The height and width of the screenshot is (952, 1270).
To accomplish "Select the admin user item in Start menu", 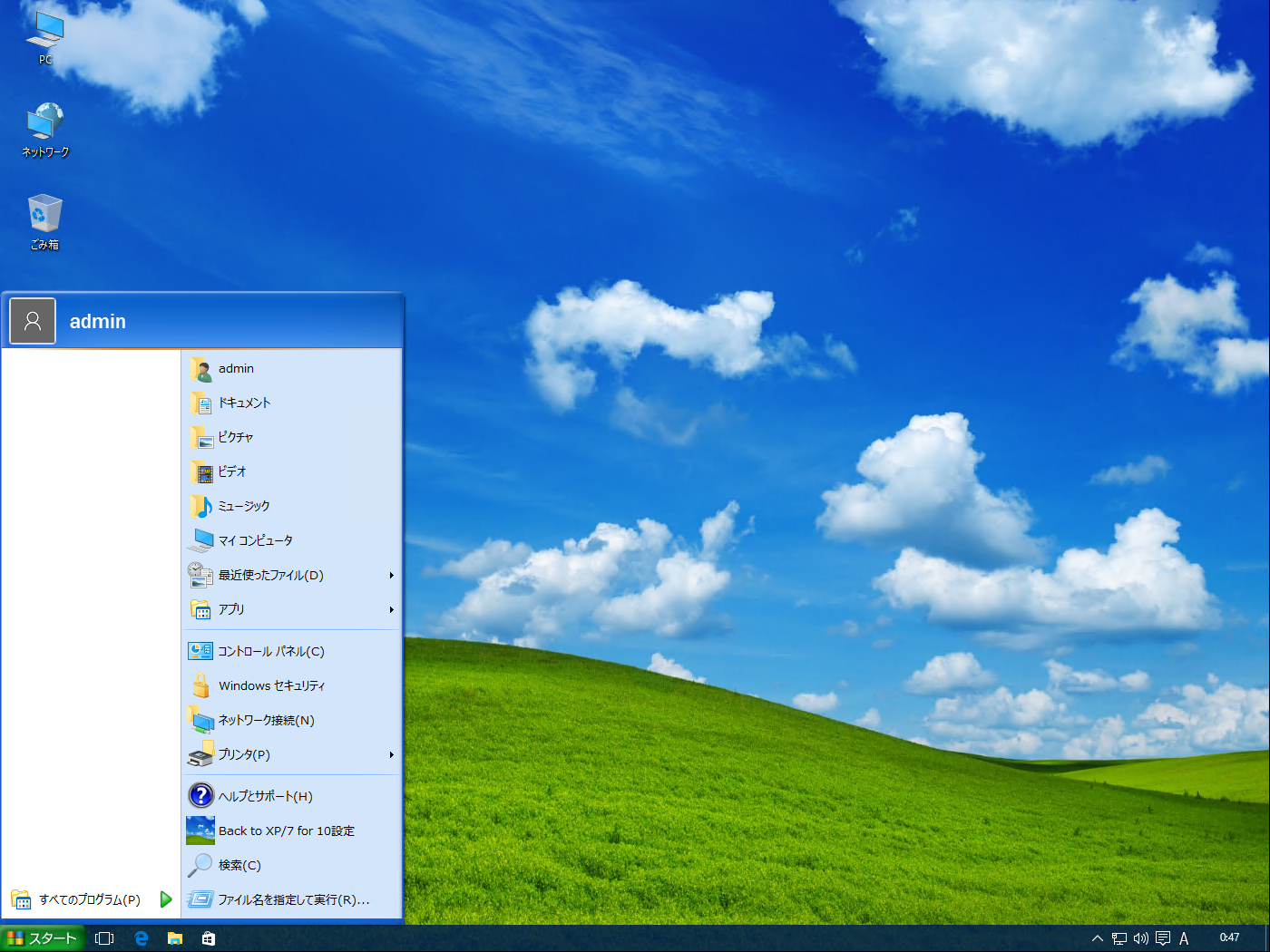I will point(236,369).
